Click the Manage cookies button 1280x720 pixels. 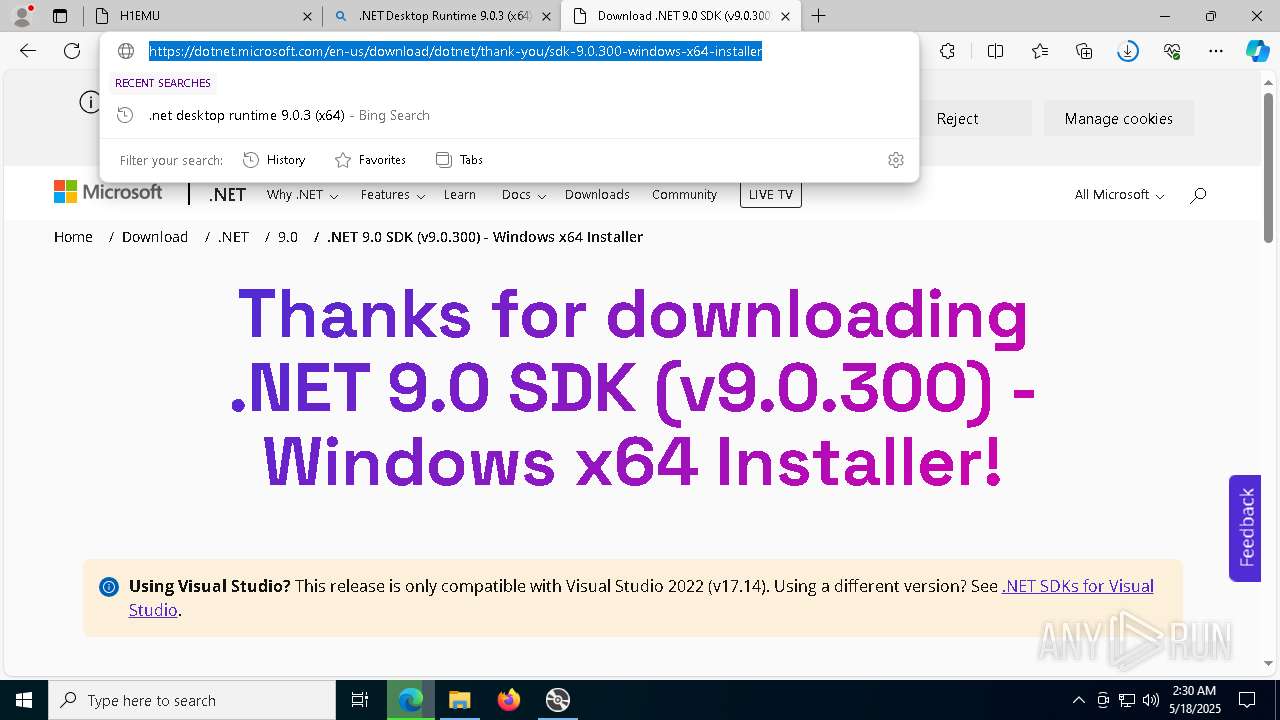coord(1119,118)
